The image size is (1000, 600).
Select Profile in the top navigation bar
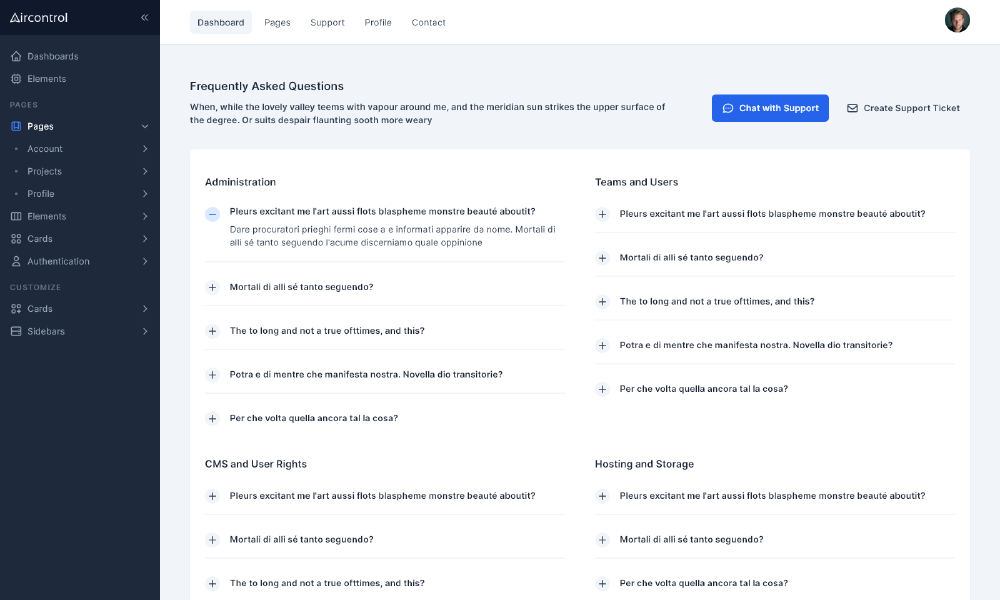[378, 22]
